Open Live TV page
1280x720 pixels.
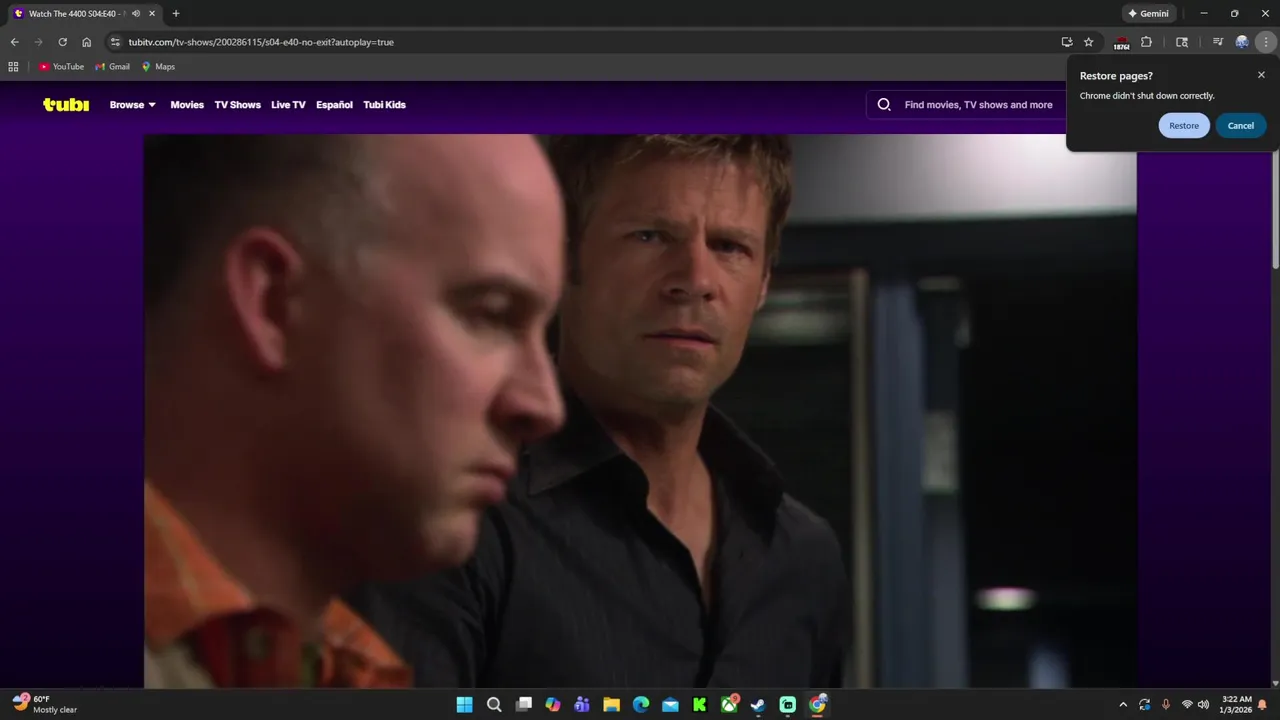pos(288,104)
